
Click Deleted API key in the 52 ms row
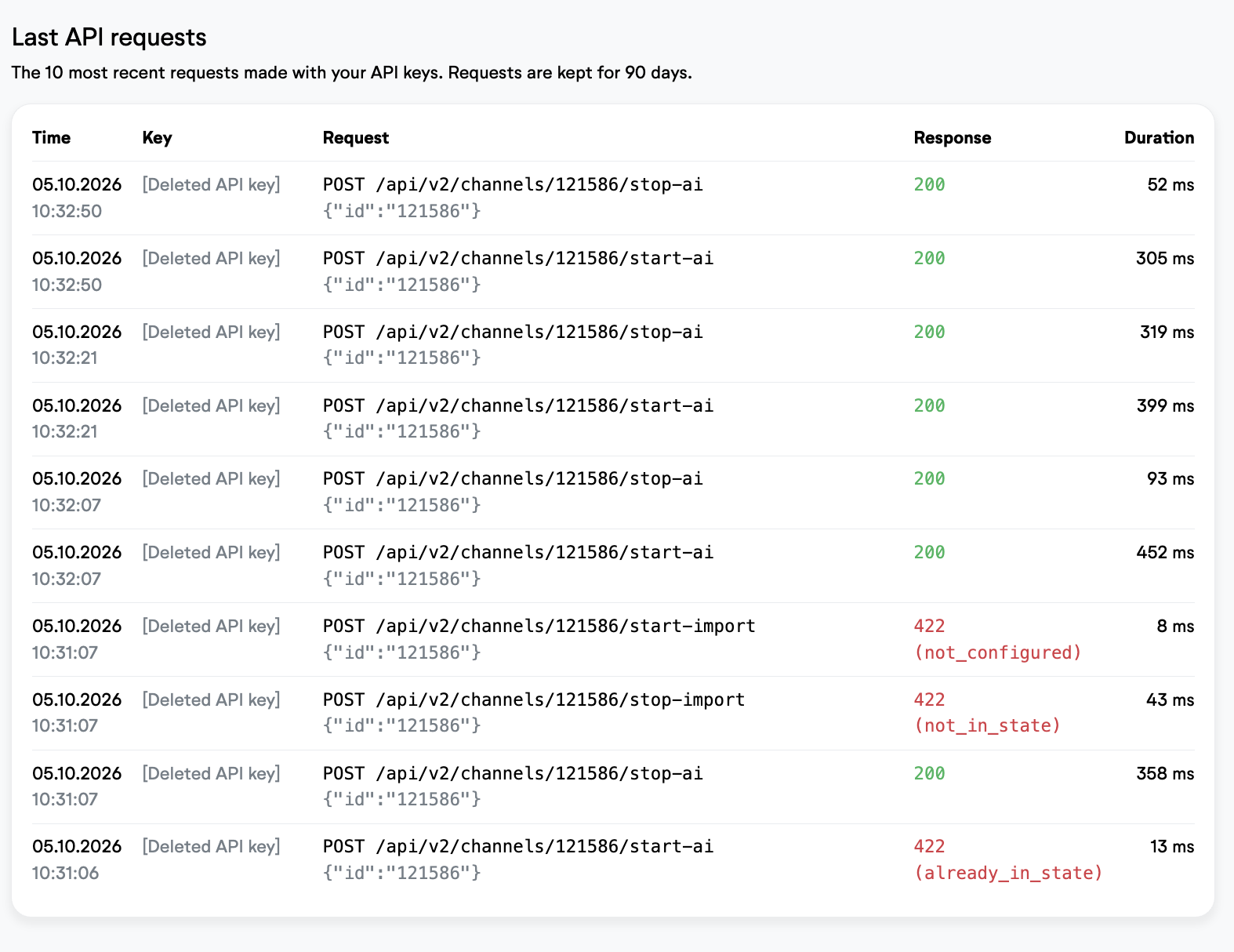click(212, 185)
